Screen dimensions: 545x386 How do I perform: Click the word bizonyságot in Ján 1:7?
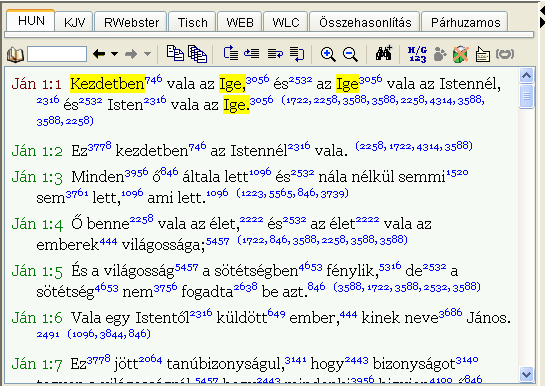(x=414, y=364)
